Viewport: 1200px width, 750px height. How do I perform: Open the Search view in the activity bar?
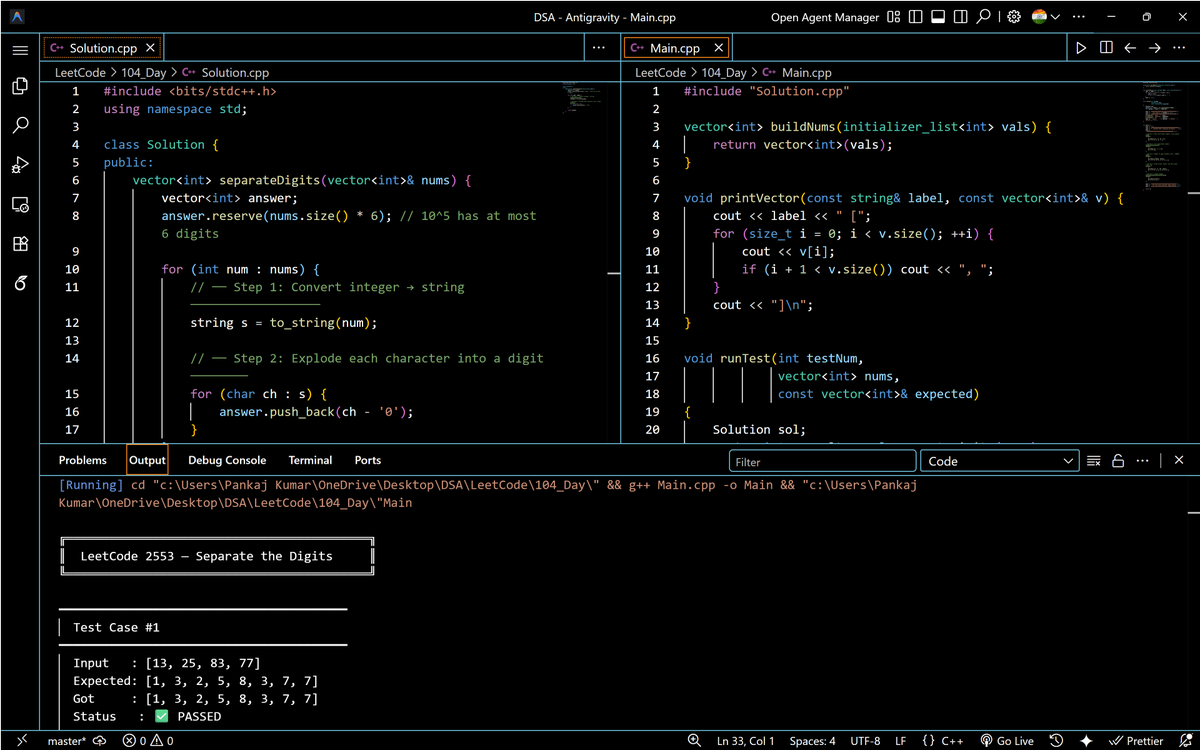20,126
